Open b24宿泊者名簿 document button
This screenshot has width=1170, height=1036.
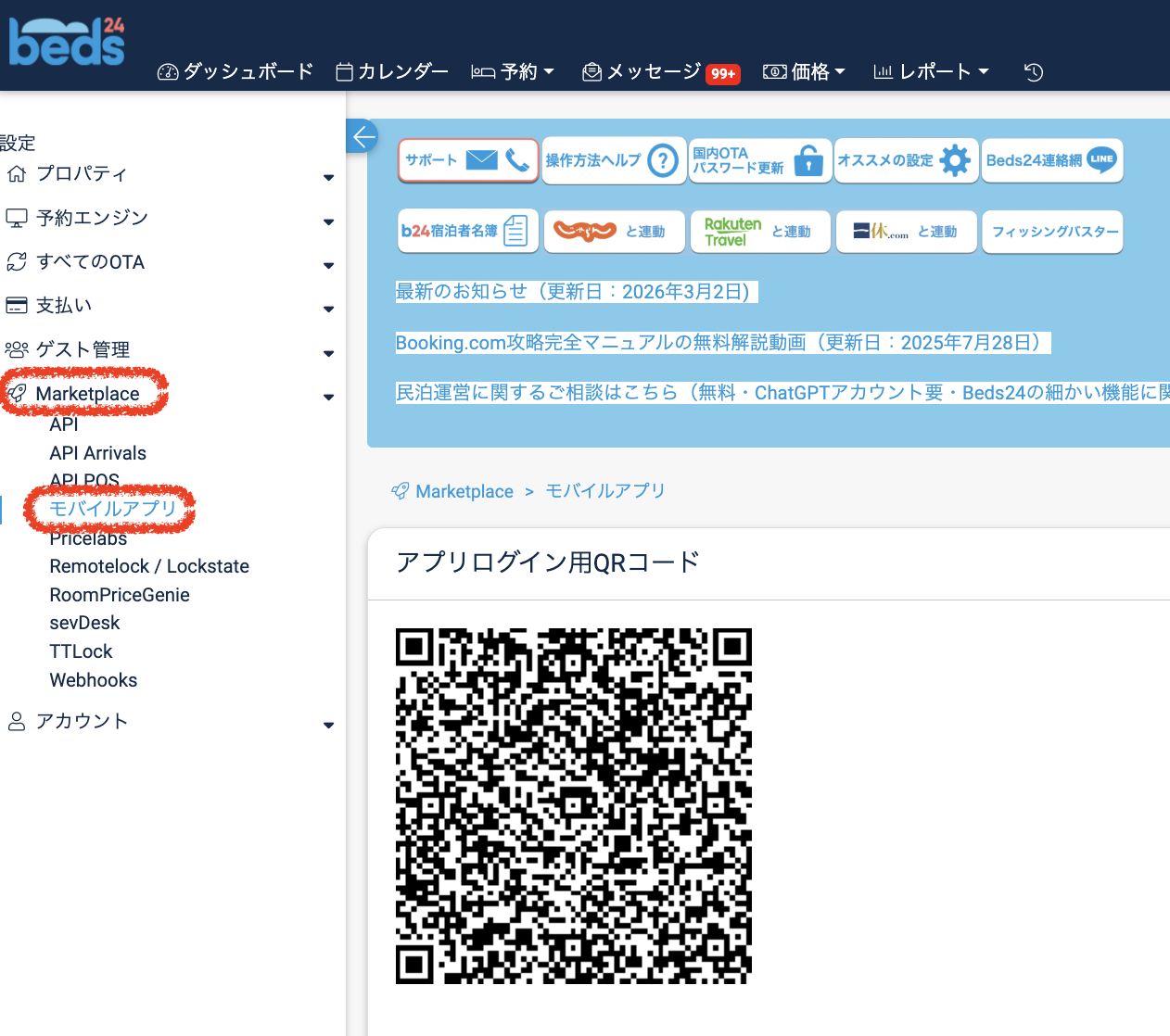(x=468, y=231)
